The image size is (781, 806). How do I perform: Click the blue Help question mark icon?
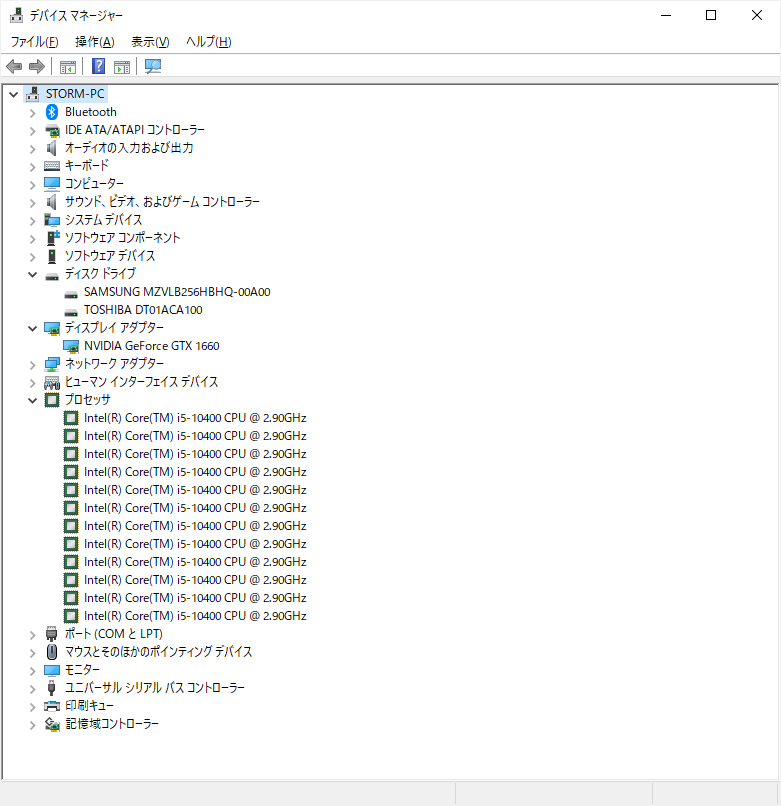point(98,66)
